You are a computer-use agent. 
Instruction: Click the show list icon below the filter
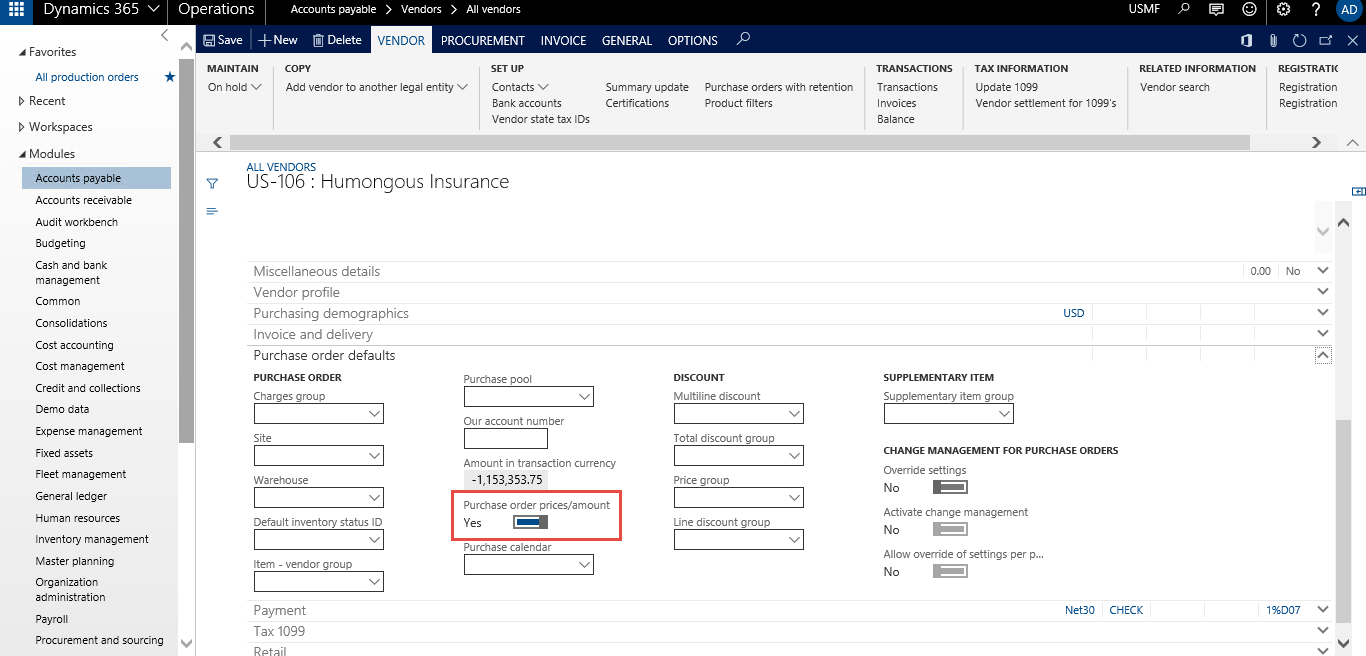tap(211, 210)
